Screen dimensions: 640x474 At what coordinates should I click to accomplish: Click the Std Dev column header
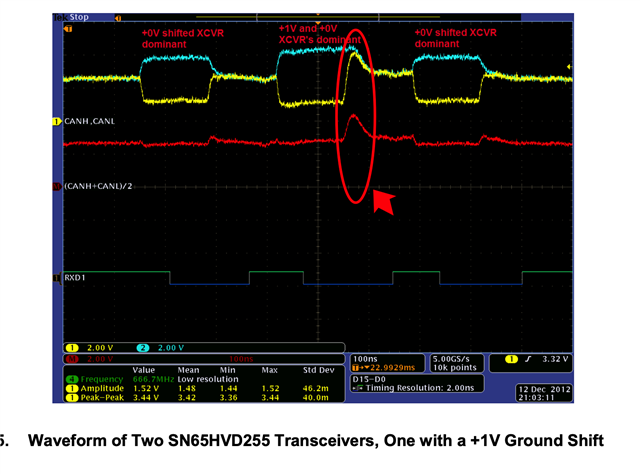coord(318,370)
